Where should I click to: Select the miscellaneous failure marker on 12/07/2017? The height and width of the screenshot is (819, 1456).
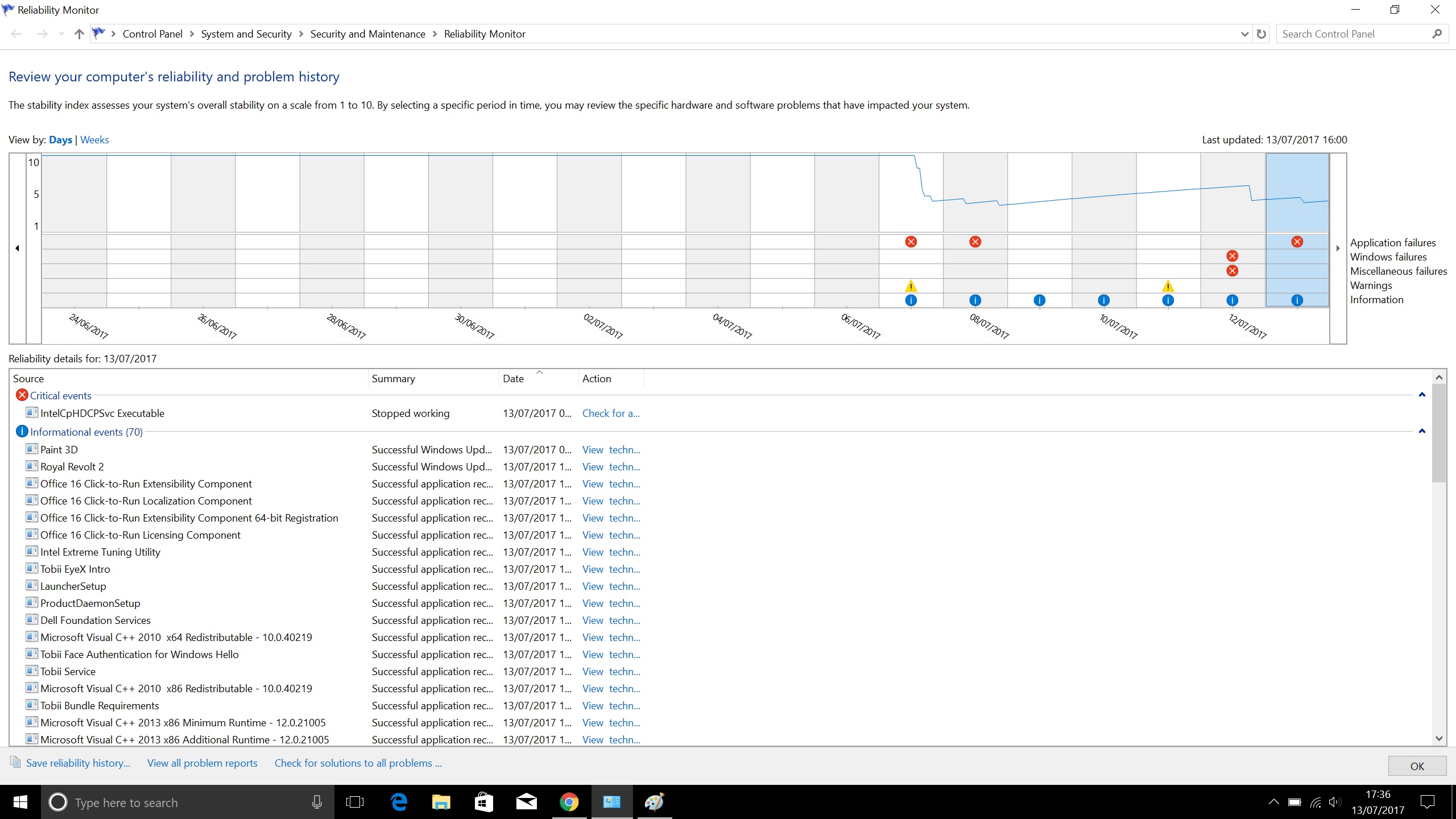(x=1232, y=271)
